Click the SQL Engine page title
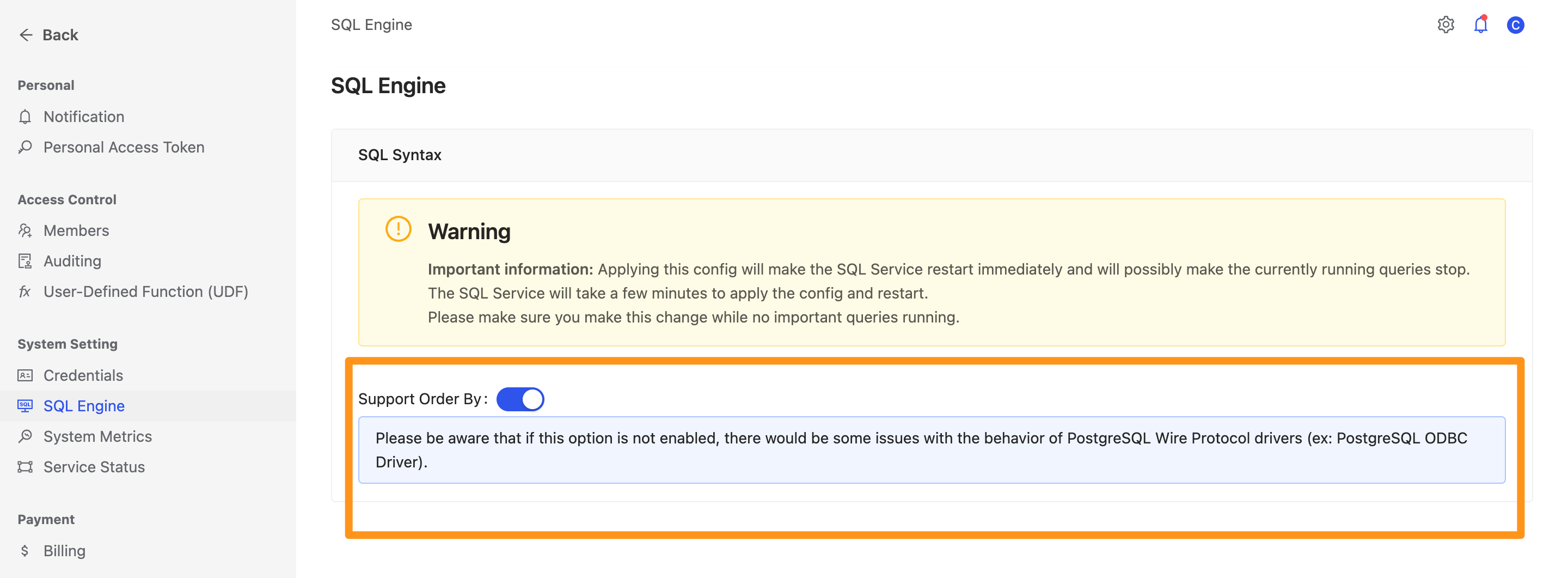Image resolution: width=1568 pixels, height=578 pixels. point(388,86)
